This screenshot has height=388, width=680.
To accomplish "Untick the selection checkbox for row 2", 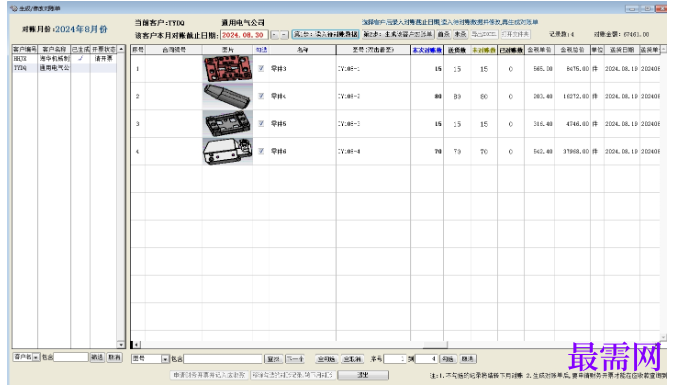I will tap(261, 96).
